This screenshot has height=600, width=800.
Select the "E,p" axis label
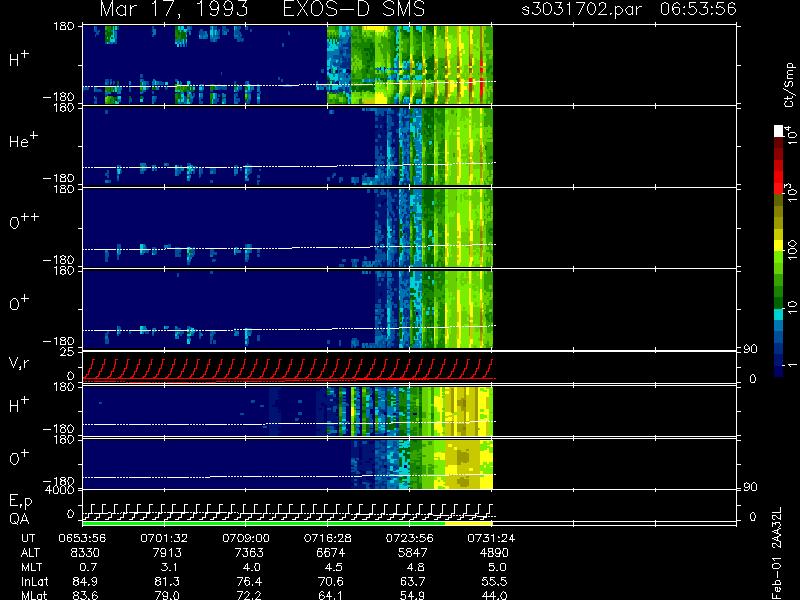click(x=20, y=502)
